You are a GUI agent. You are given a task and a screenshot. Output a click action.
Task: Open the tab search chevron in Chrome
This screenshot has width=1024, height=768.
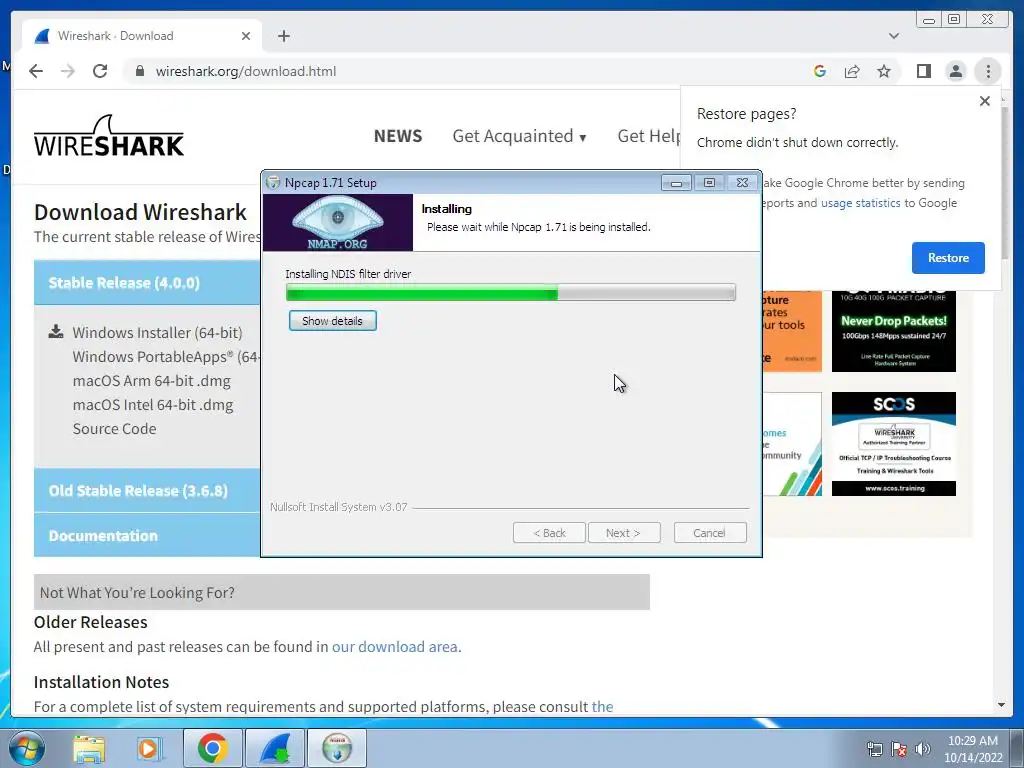tap(893, 36)
